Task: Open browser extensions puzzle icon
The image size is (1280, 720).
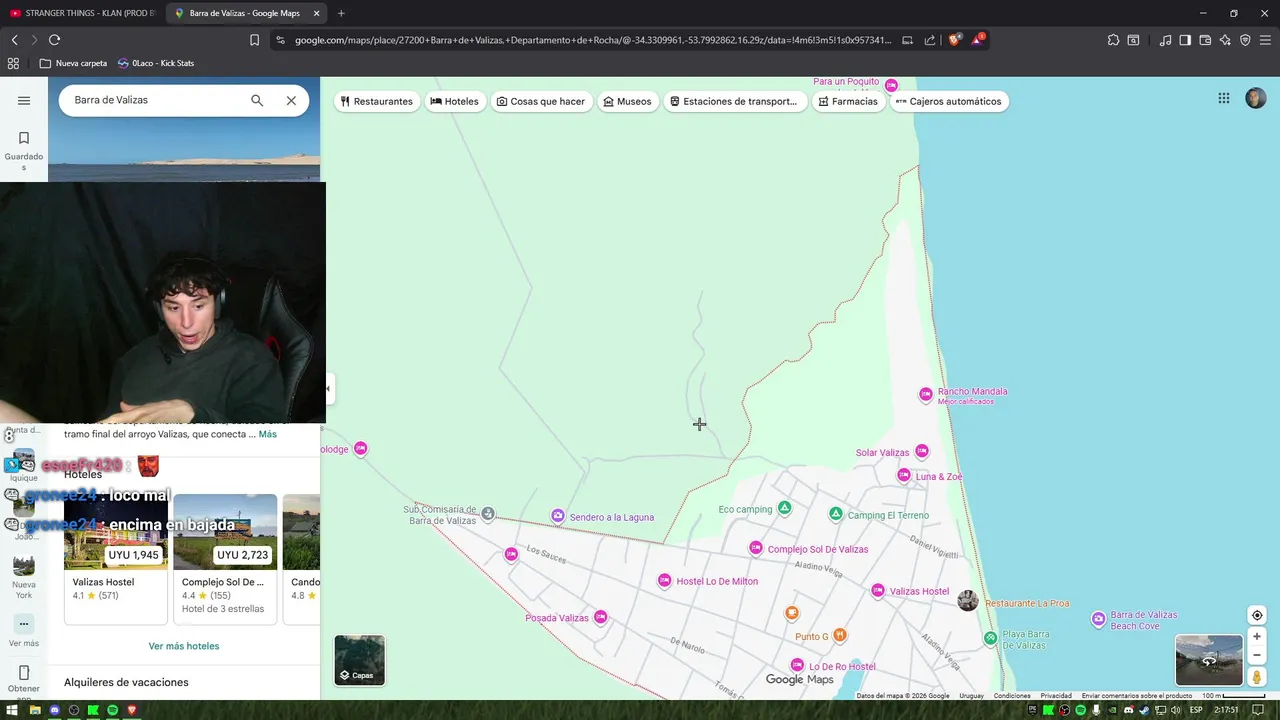Action: 1113,40
